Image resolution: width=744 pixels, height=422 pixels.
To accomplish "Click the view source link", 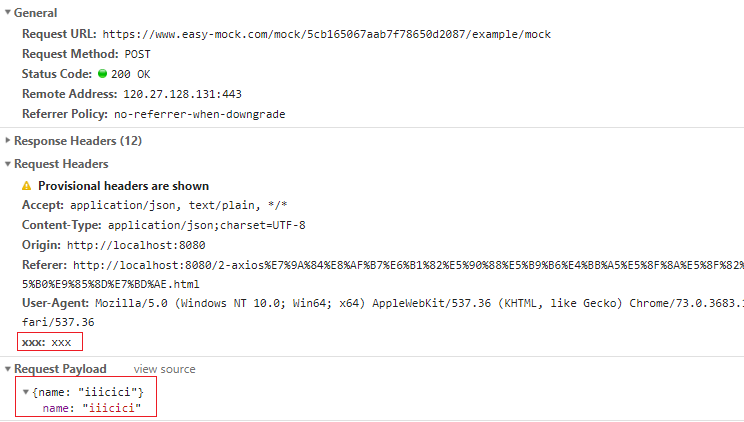I will coord(164,369).
